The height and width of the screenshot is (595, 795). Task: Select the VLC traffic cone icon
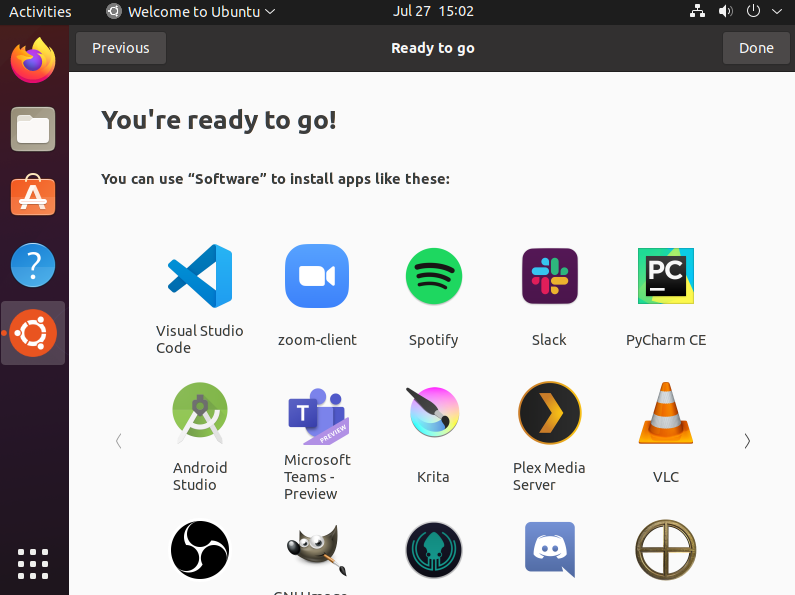coord(666,413)
